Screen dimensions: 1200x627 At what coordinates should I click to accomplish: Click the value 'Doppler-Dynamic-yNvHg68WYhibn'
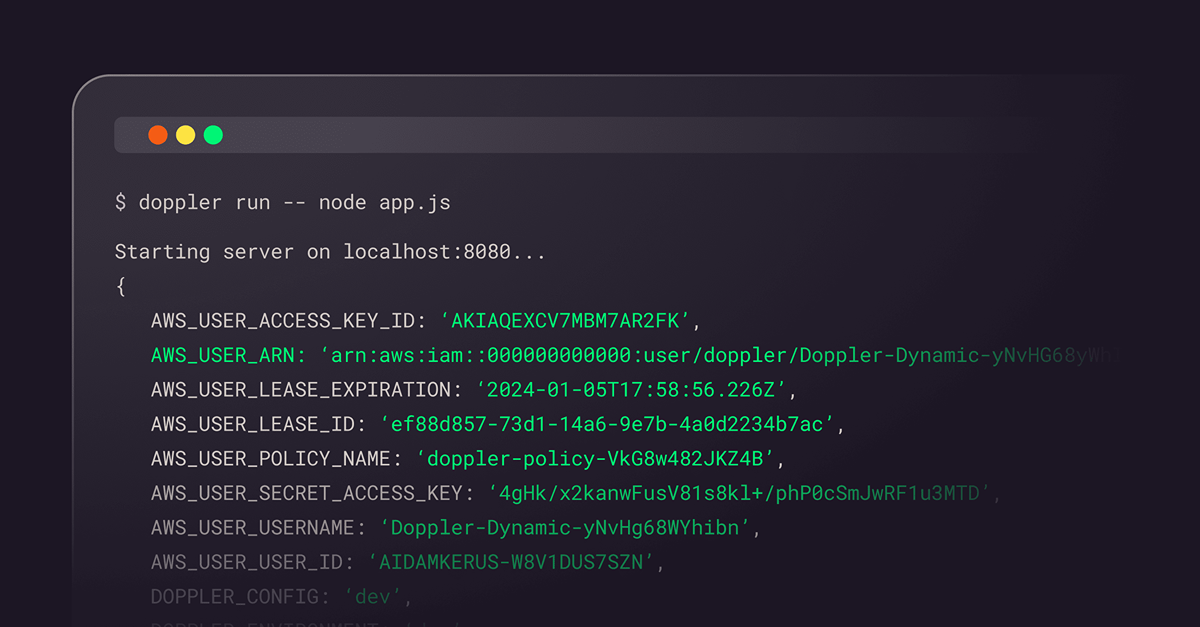pos(565,527)
